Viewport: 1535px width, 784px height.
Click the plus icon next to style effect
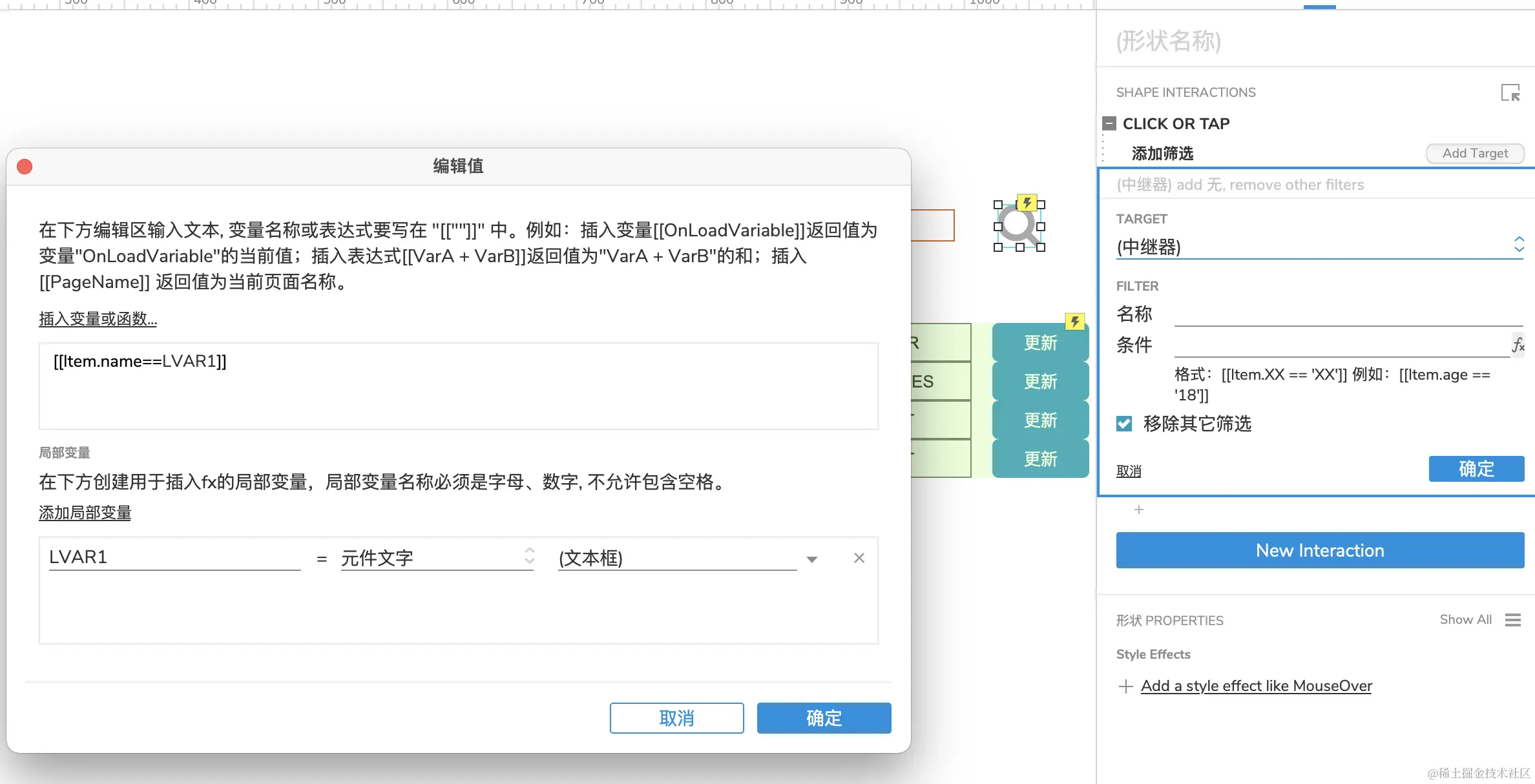click(1125, 686)
